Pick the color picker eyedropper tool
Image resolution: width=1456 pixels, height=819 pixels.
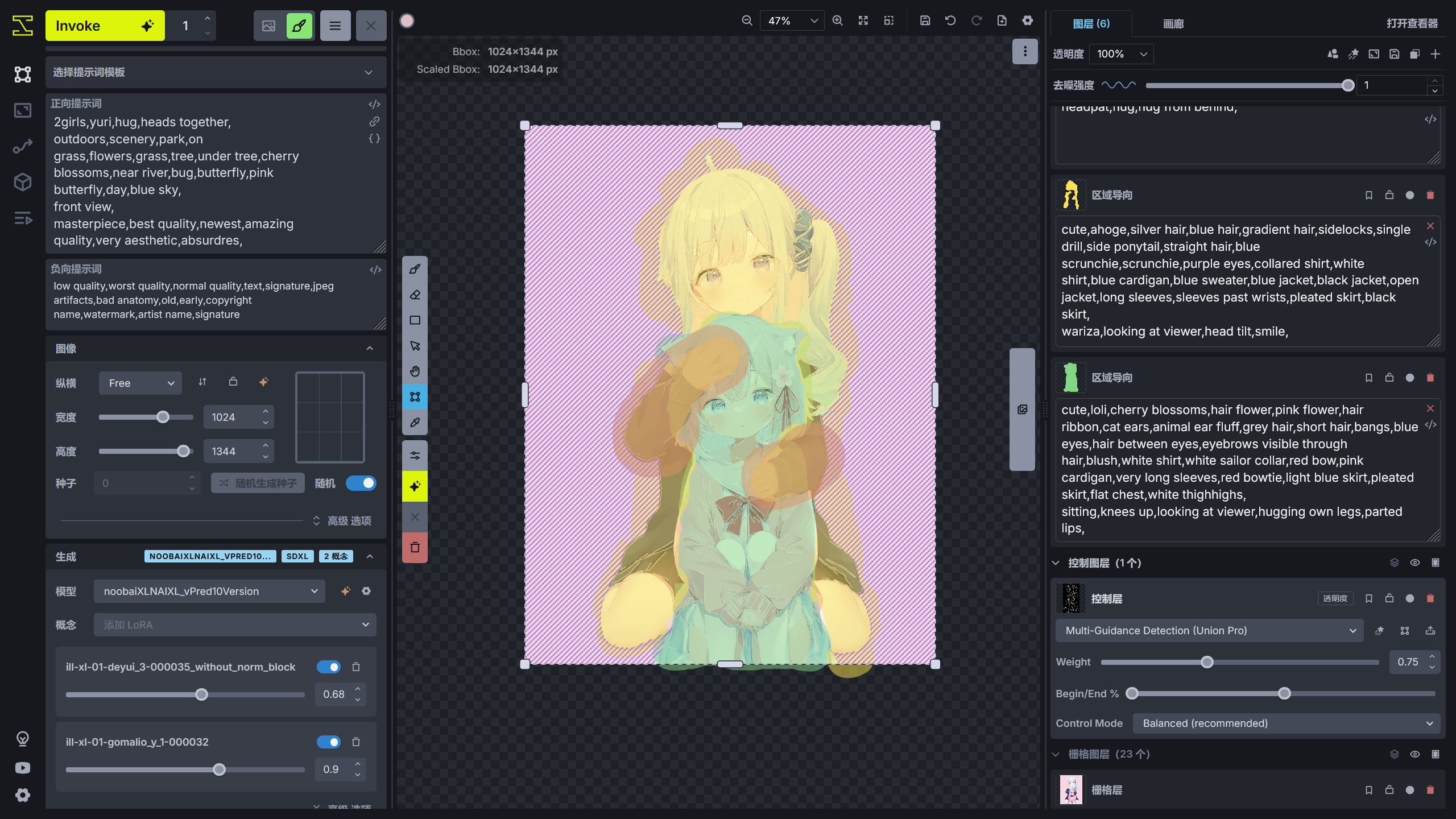415,423
